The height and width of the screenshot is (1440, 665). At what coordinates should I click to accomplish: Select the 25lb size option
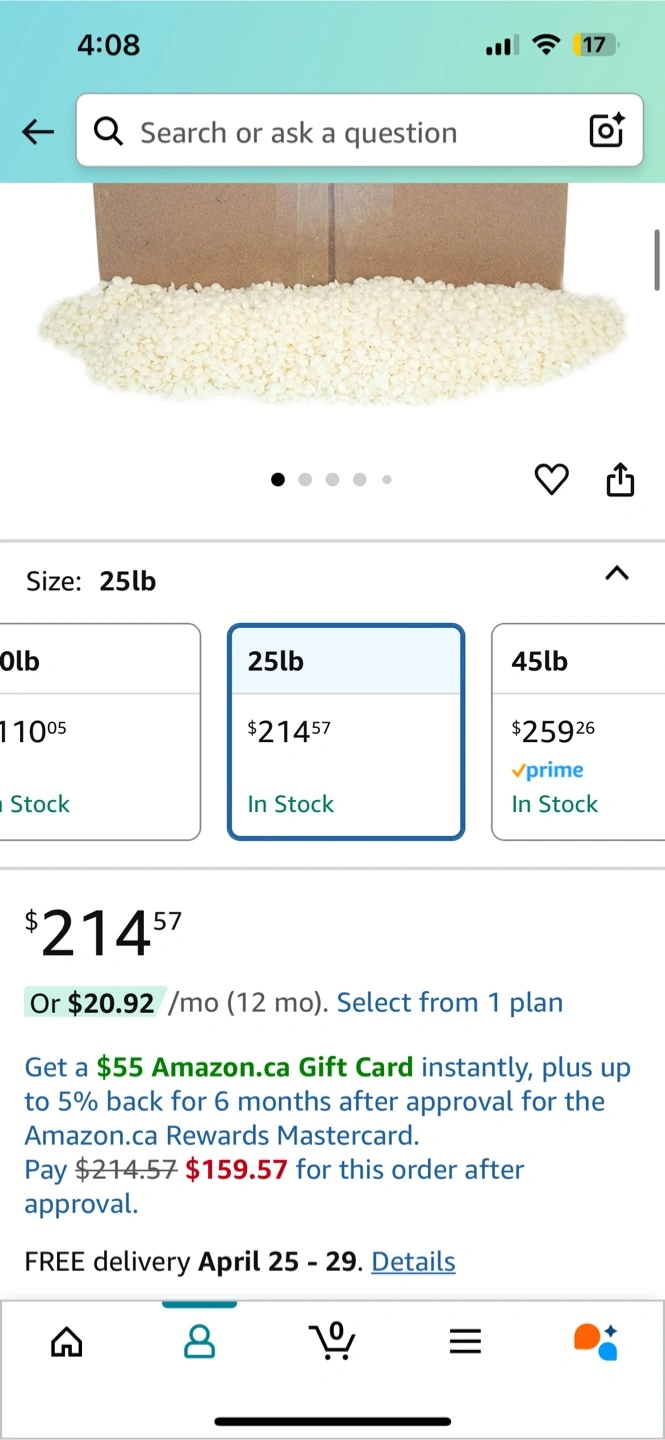tap(346, 732)
